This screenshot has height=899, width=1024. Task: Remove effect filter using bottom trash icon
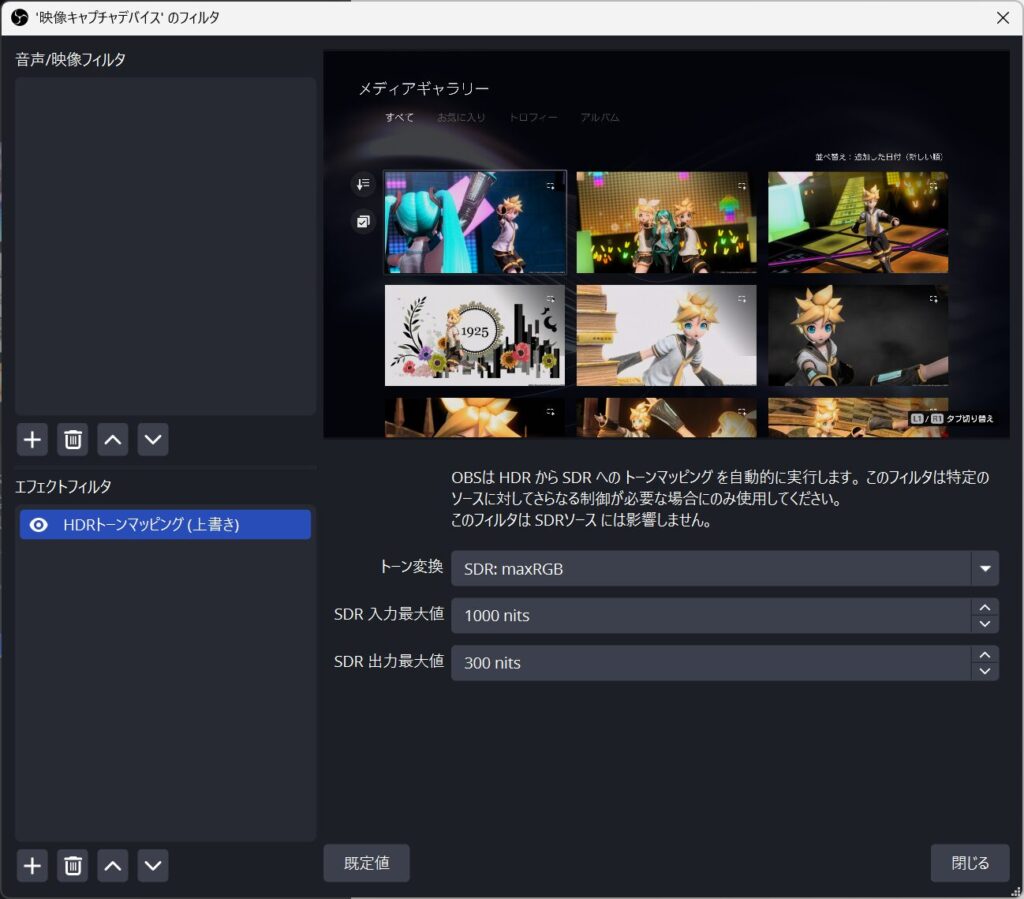point(73,865)
